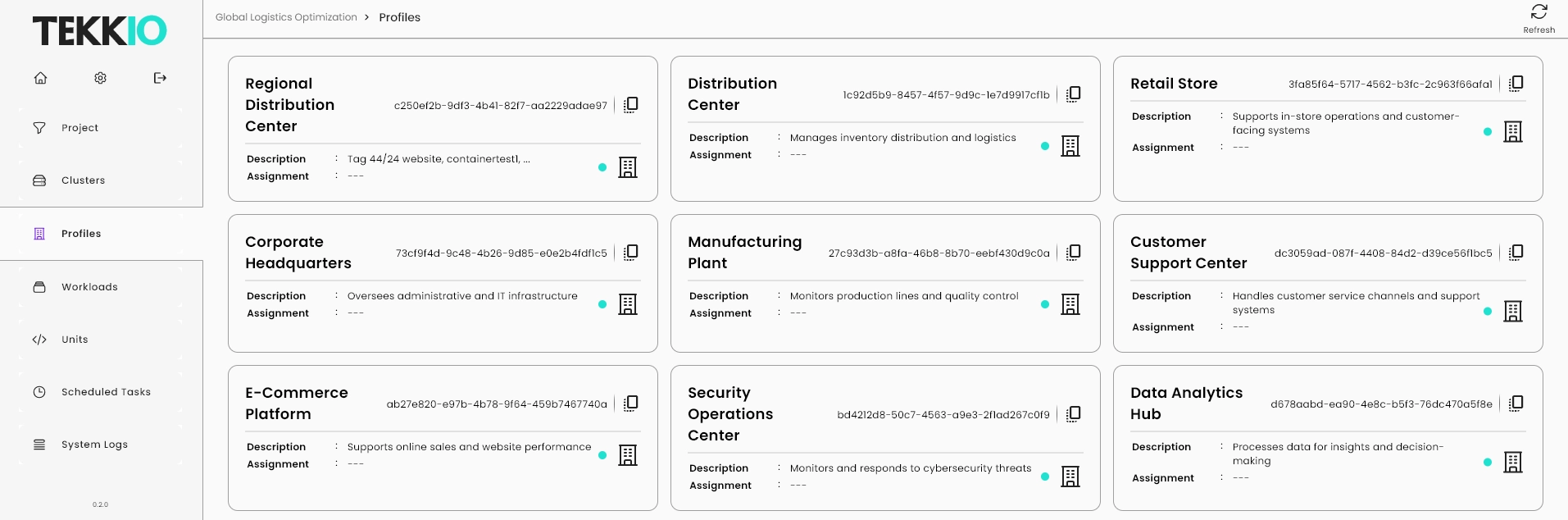1568x520 pixels.
Task: Click 'Manages inventory distribution and logistics' description
Action: (902, 138)
